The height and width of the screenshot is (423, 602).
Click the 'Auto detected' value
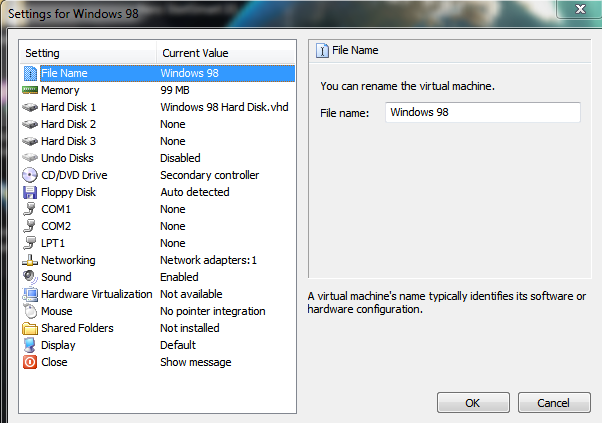(195, 192)
